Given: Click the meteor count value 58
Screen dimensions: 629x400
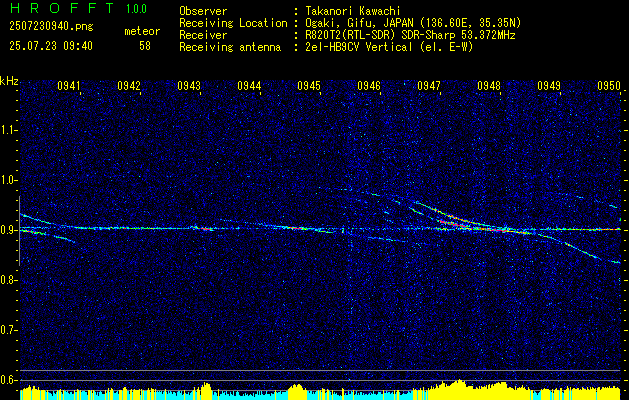Looking at the screenshot, I should click(145, 46).
